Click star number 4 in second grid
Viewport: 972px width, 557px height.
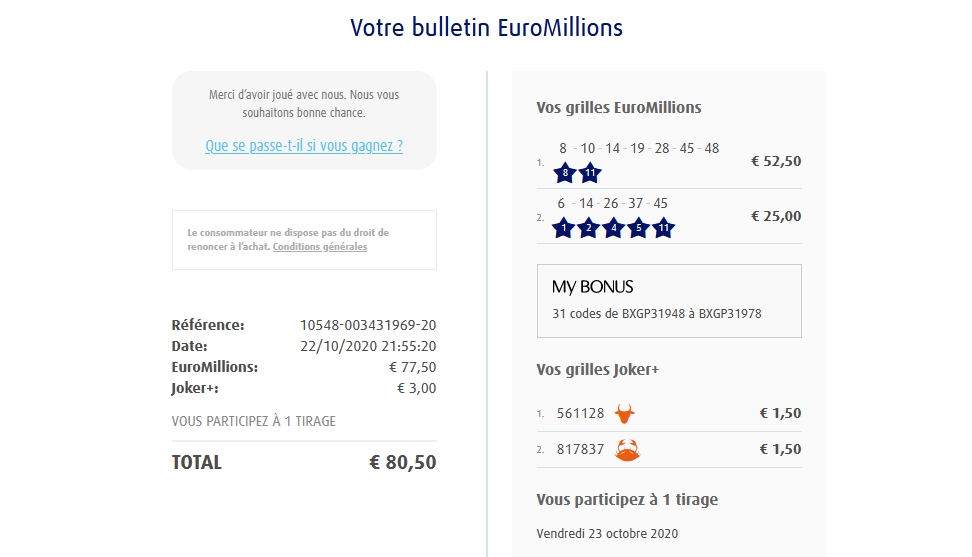pos(614,228)
